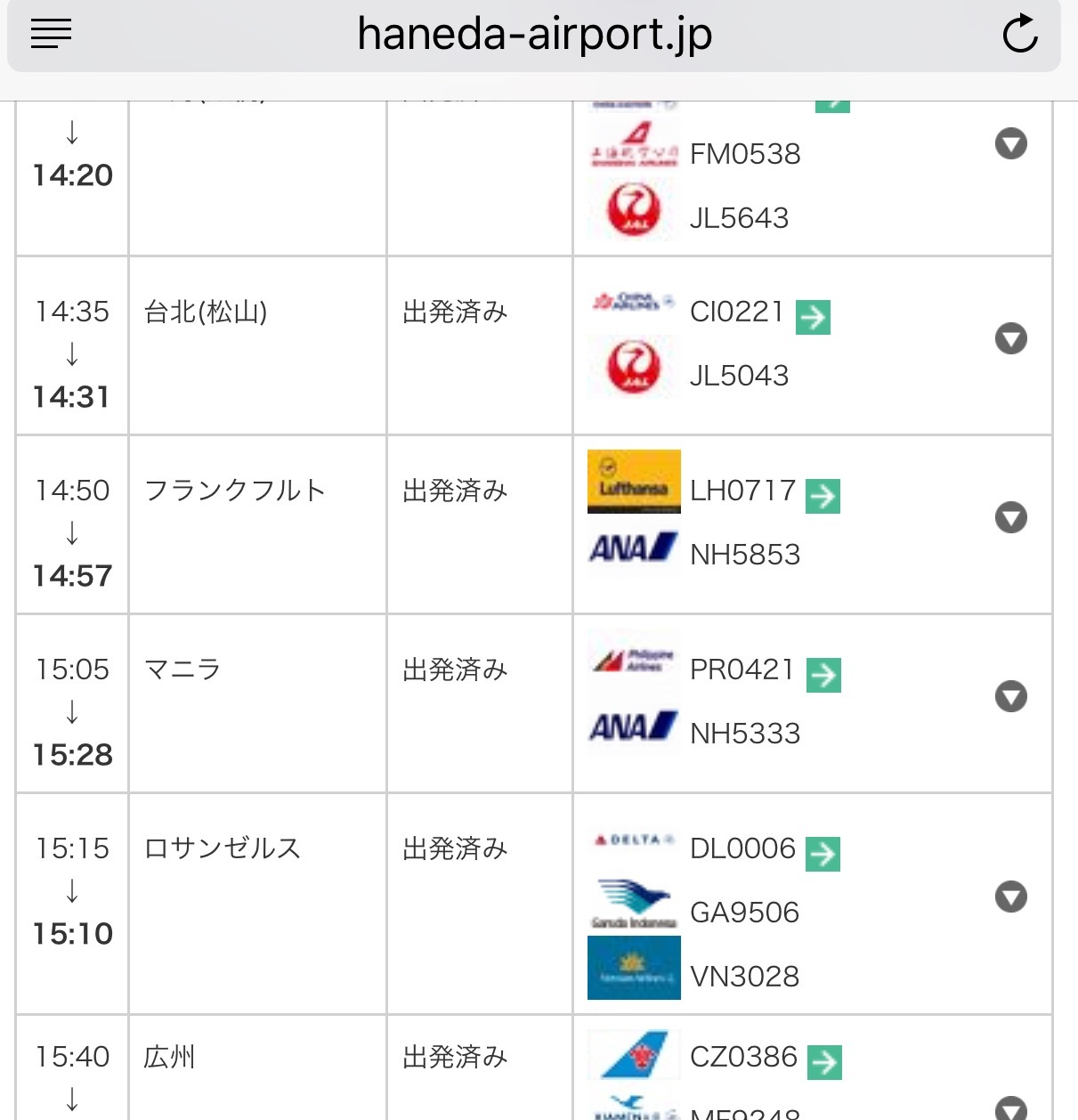The width and height of the screenshot is (1078, 1120).
Task: Tap the green arrow beside DL0006
Action: point(823,854)
